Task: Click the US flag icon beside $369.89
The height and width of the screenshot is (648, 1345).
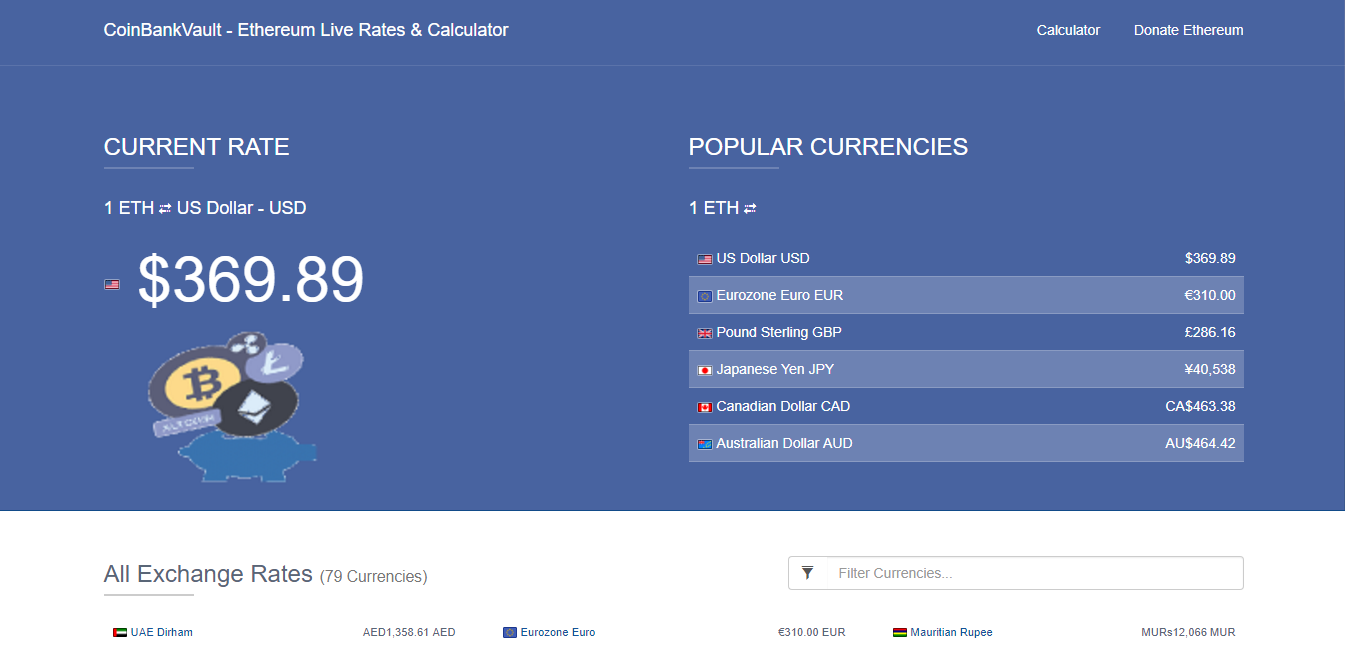Action: [111, 284]
